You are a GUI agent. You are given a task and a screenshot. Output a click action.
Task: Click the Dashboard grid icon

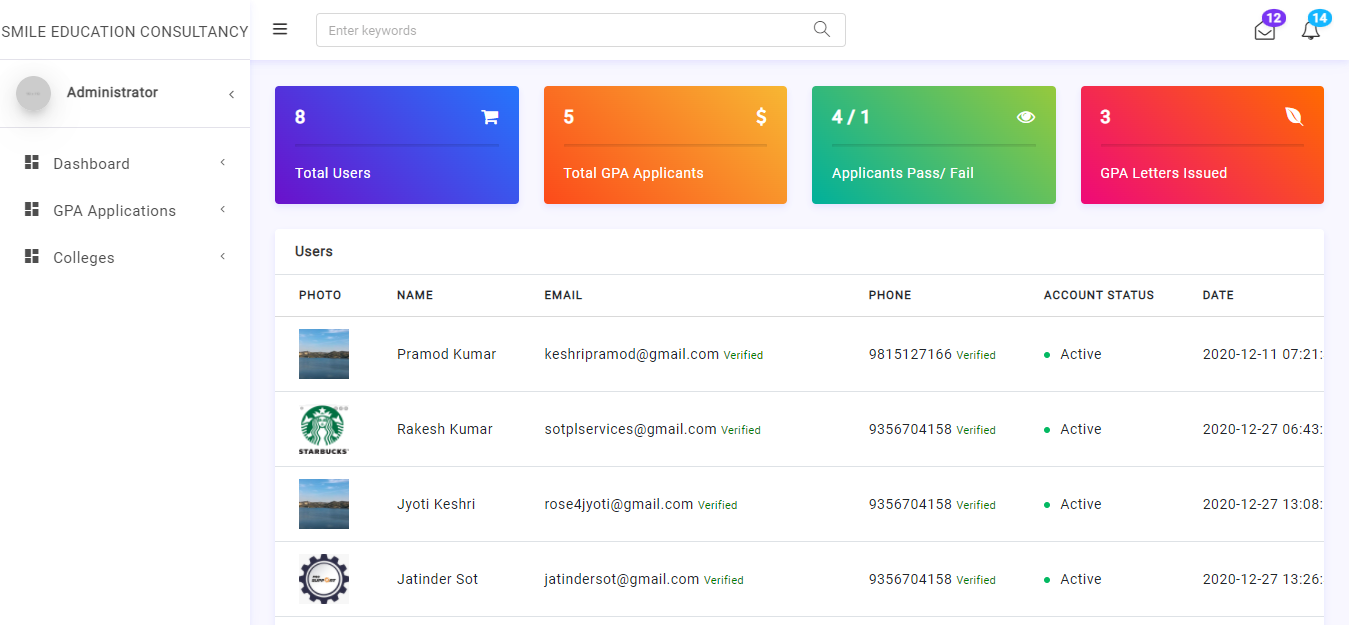(31, 162)
